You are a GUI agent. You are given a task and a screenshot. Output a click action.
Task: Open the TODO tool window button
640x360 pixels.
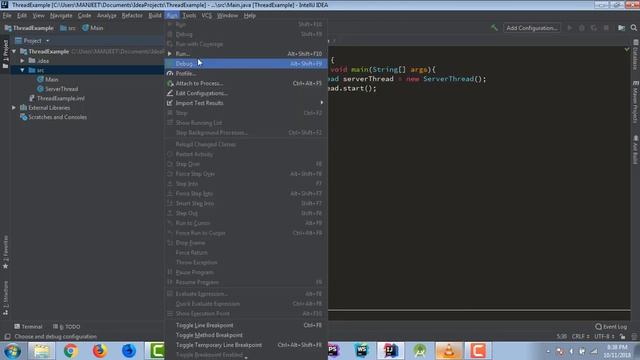point(67,327)
